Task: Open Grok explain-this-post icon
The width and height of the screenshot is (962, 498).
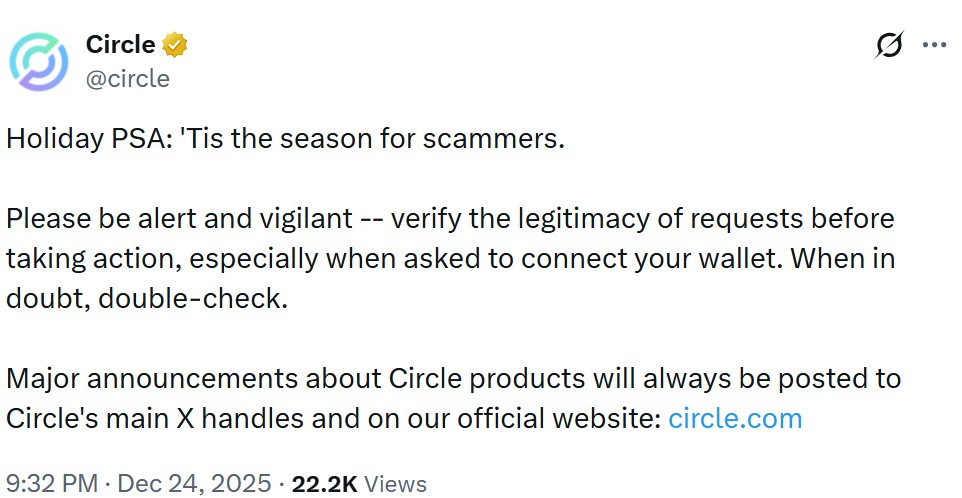Action: (888, 45)
